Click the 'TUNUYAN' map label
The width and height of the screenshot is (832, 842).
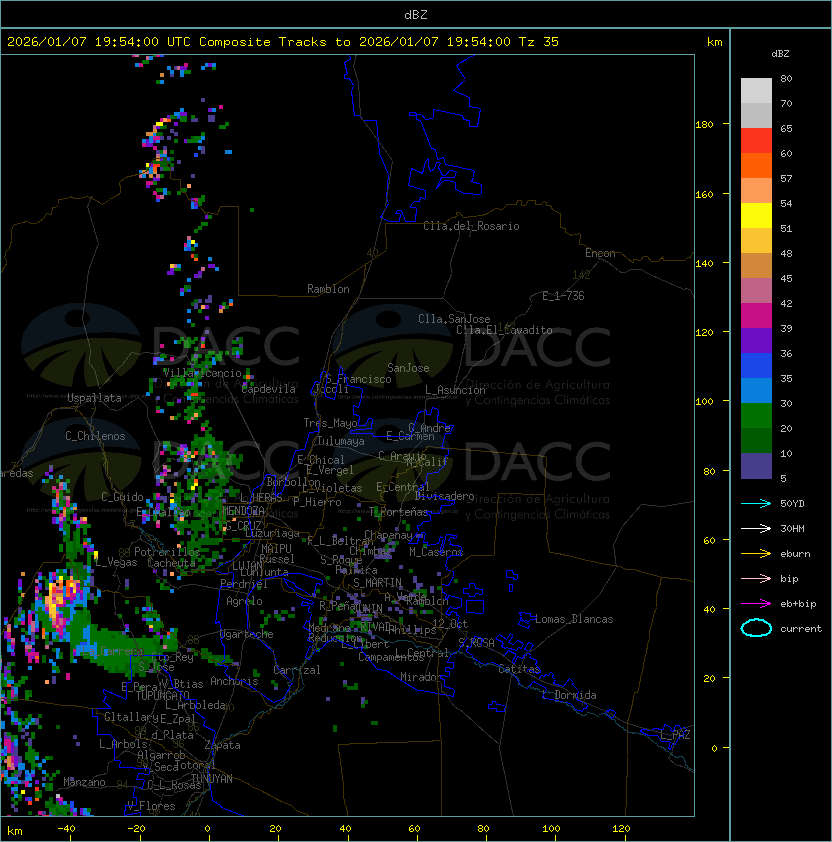click(x=212, y=779)
